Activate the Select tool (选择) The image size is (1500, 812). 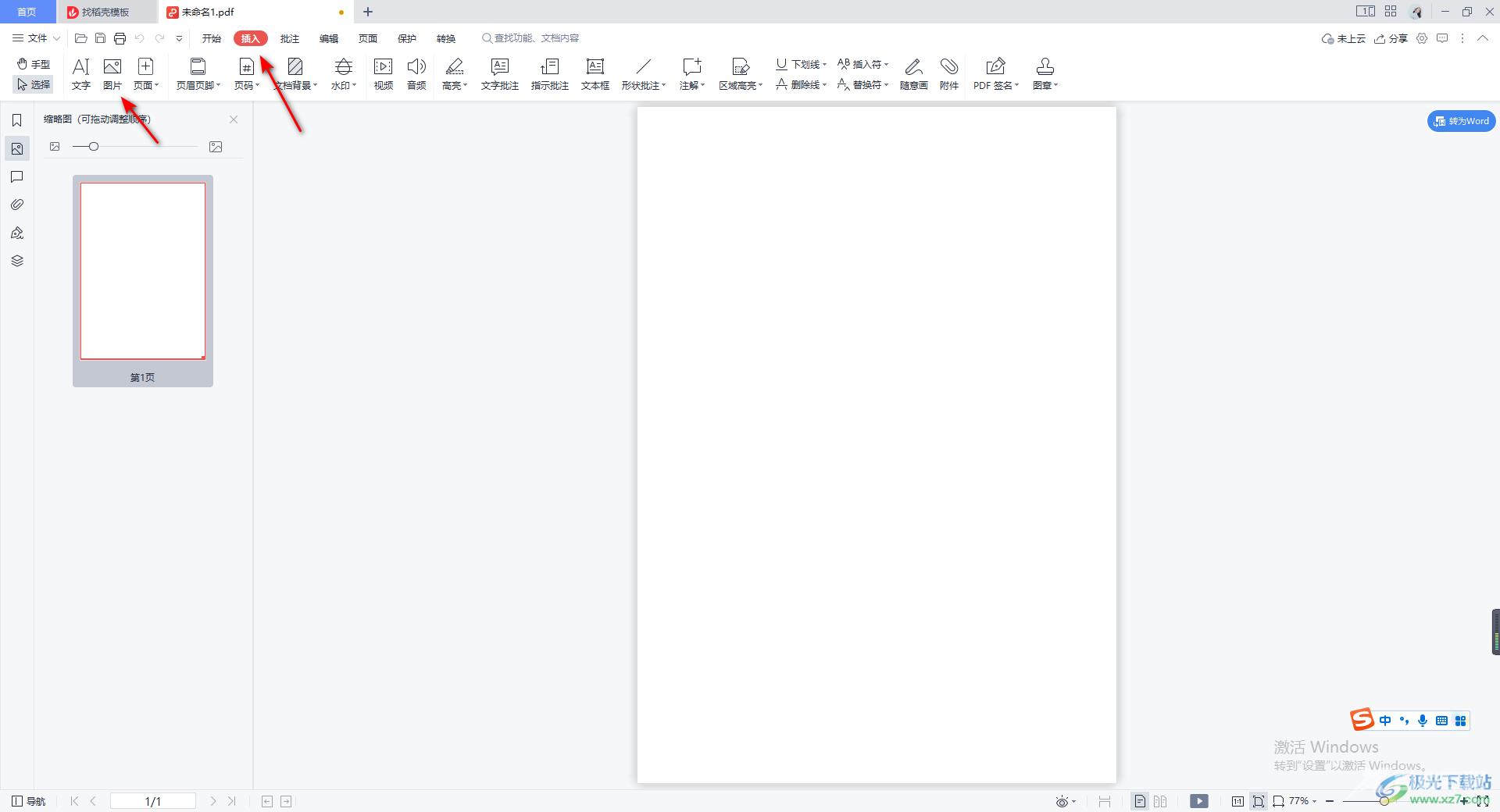[x=34, y=84]
